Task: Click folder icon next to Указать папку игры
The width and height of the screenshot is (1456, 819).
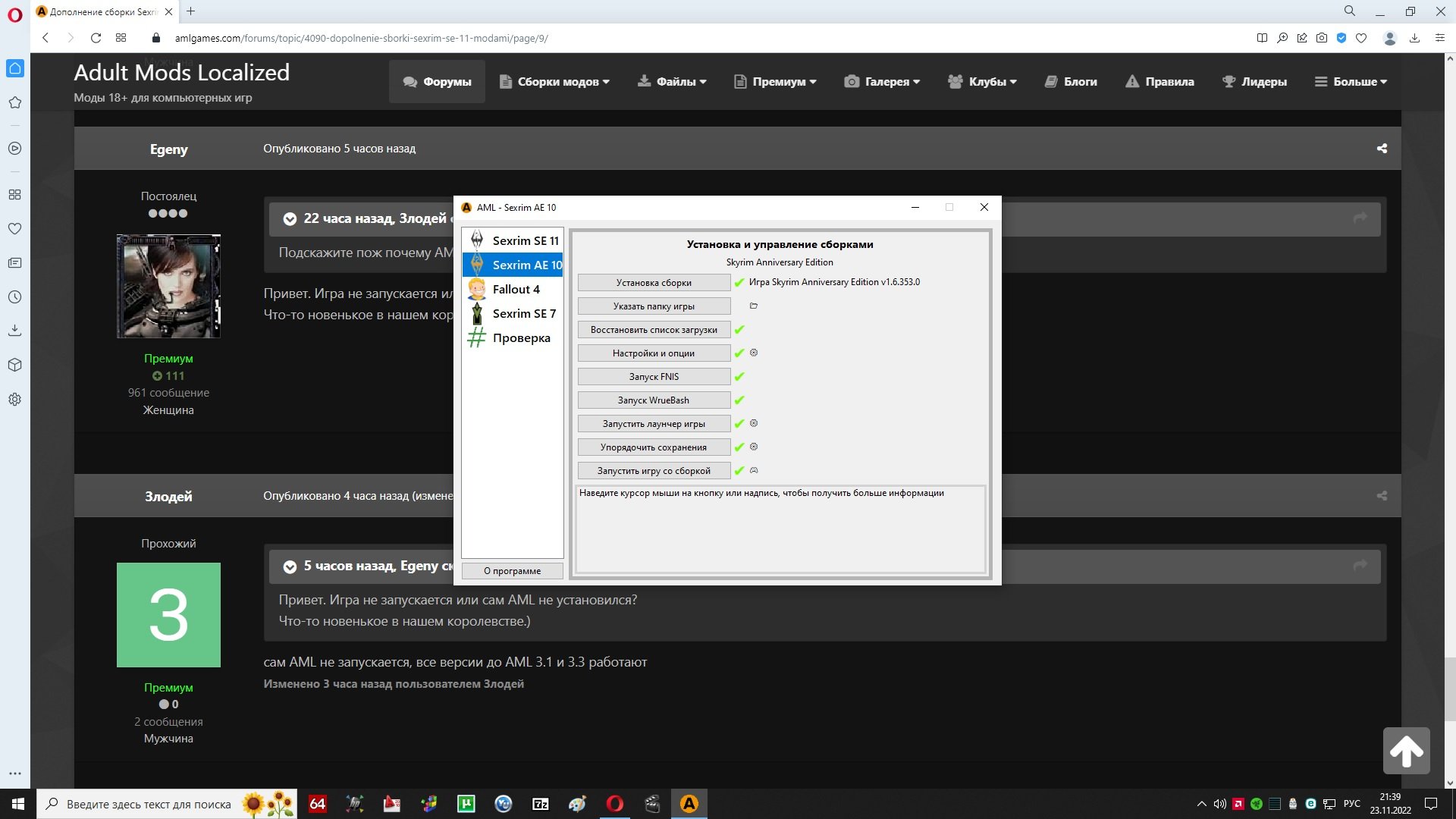Action: pos(753,306)
